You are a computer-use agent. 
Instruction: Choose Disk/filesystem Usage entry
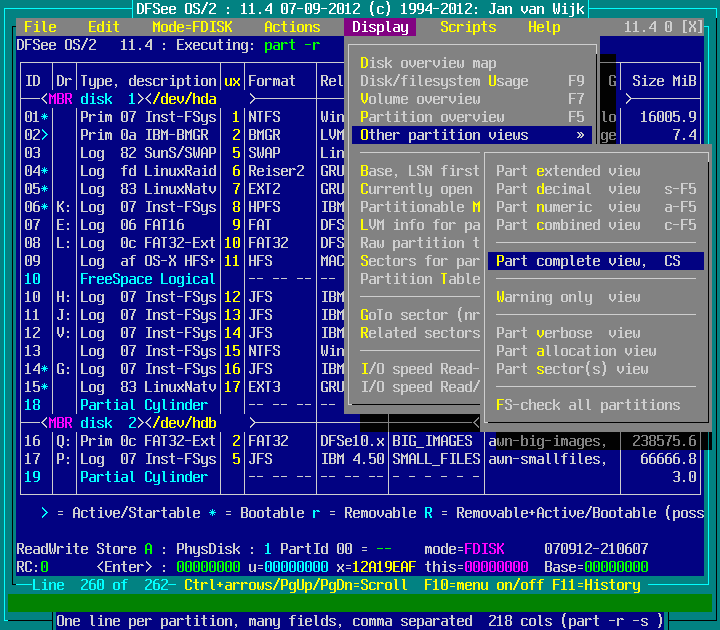pos(444,81)
